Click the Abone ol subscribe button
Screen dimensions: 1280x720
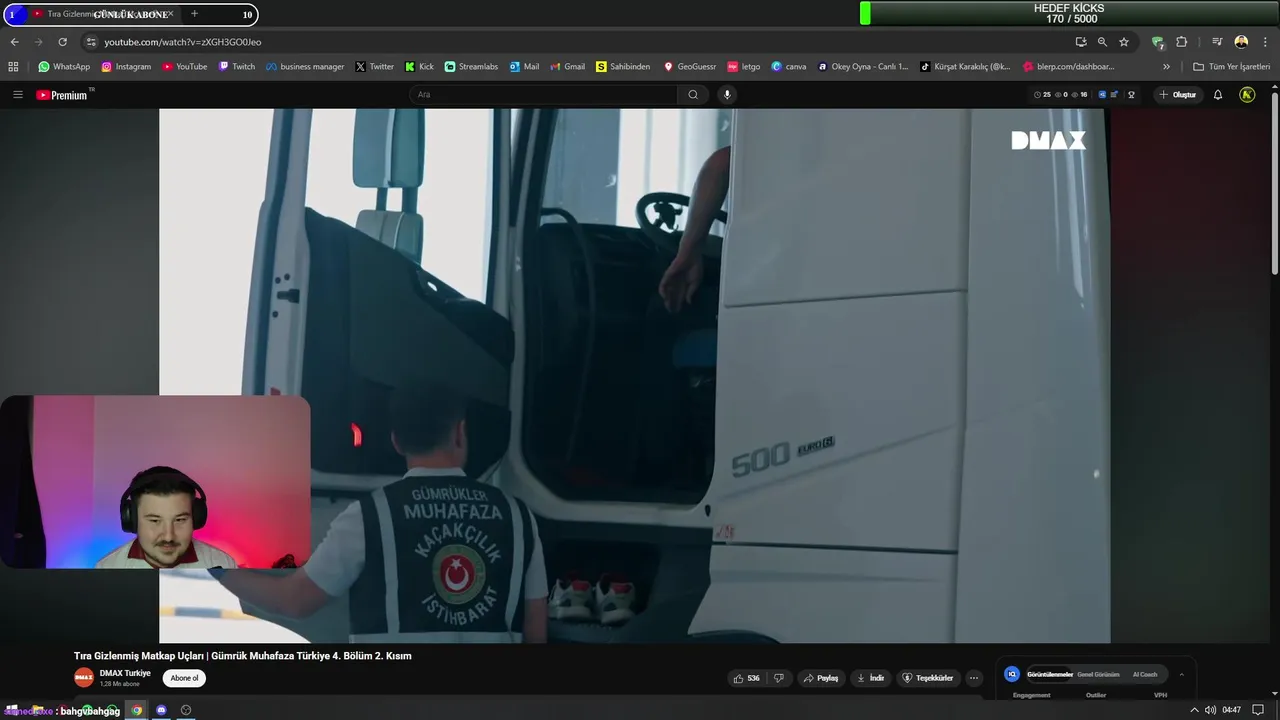point(184,678)
